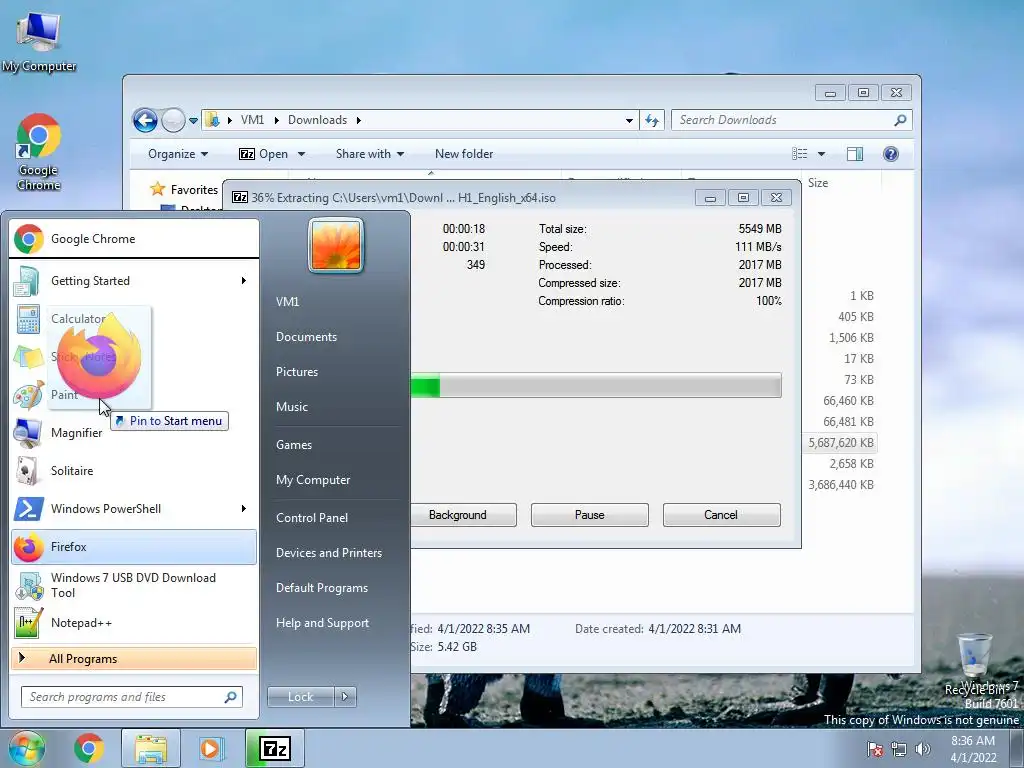Open Windows Media Player taskbar icon
The image size is (1024, 768).
point(212,748)
